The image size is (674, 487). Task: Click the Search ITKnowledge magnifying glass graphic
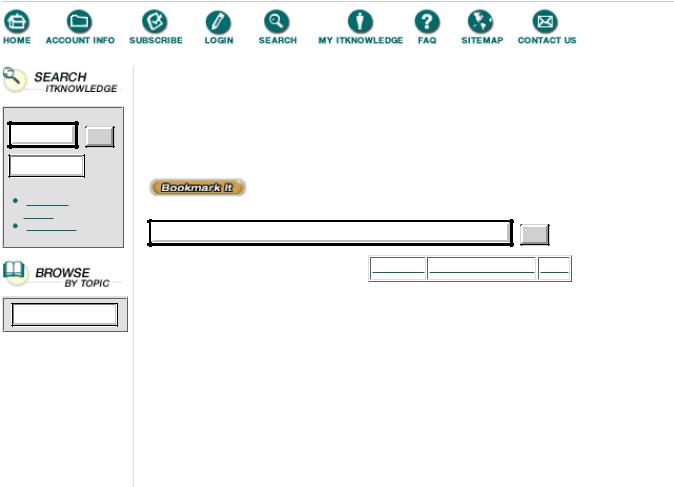(x=14, y=79)
